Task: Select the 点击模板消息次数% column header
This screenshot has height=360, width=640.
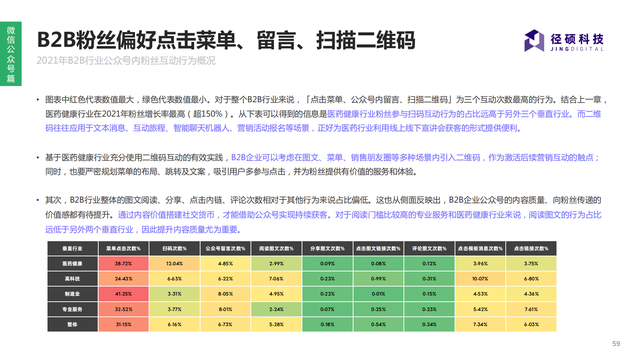Action: click(x=480, y=248)
